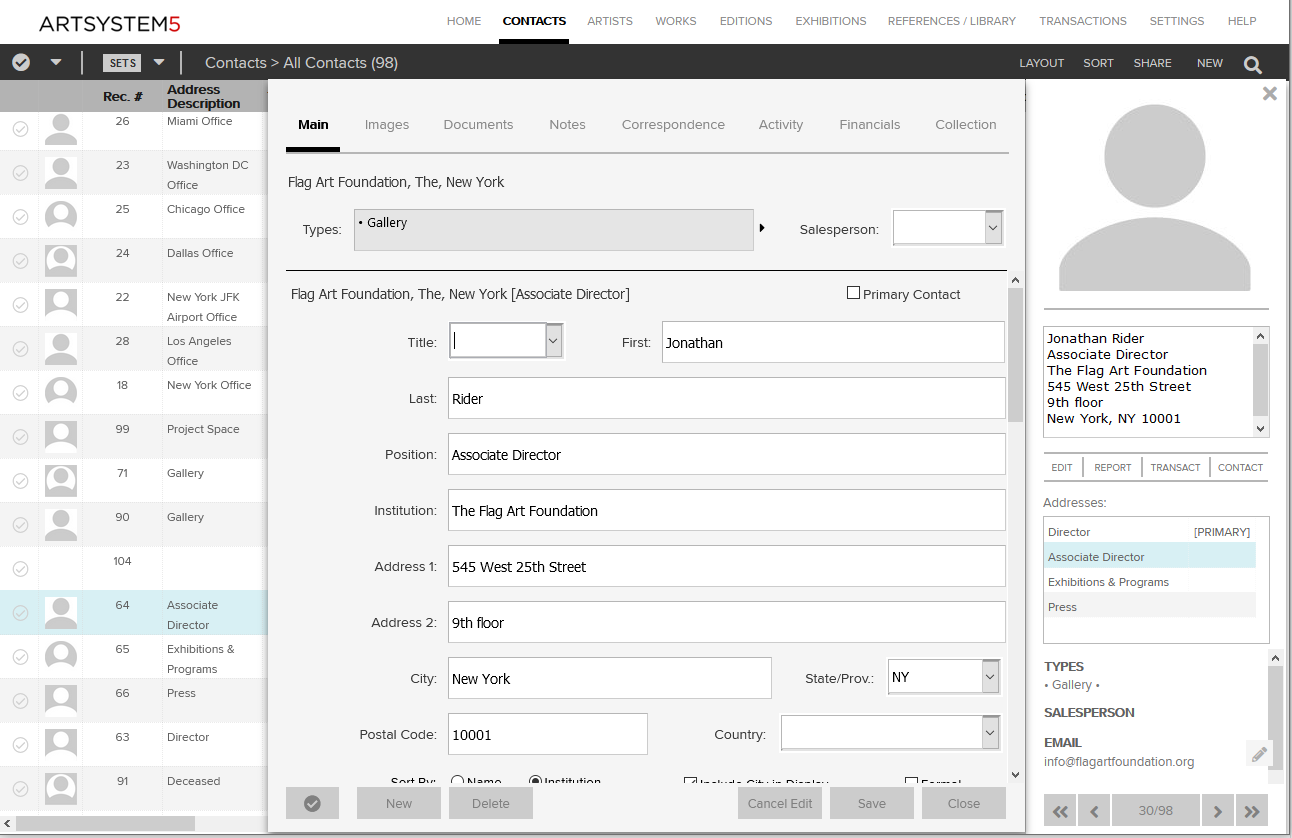Click the pencil edit icon beside email
The height and width of the screenshot is (838, 1292).
1259,754
